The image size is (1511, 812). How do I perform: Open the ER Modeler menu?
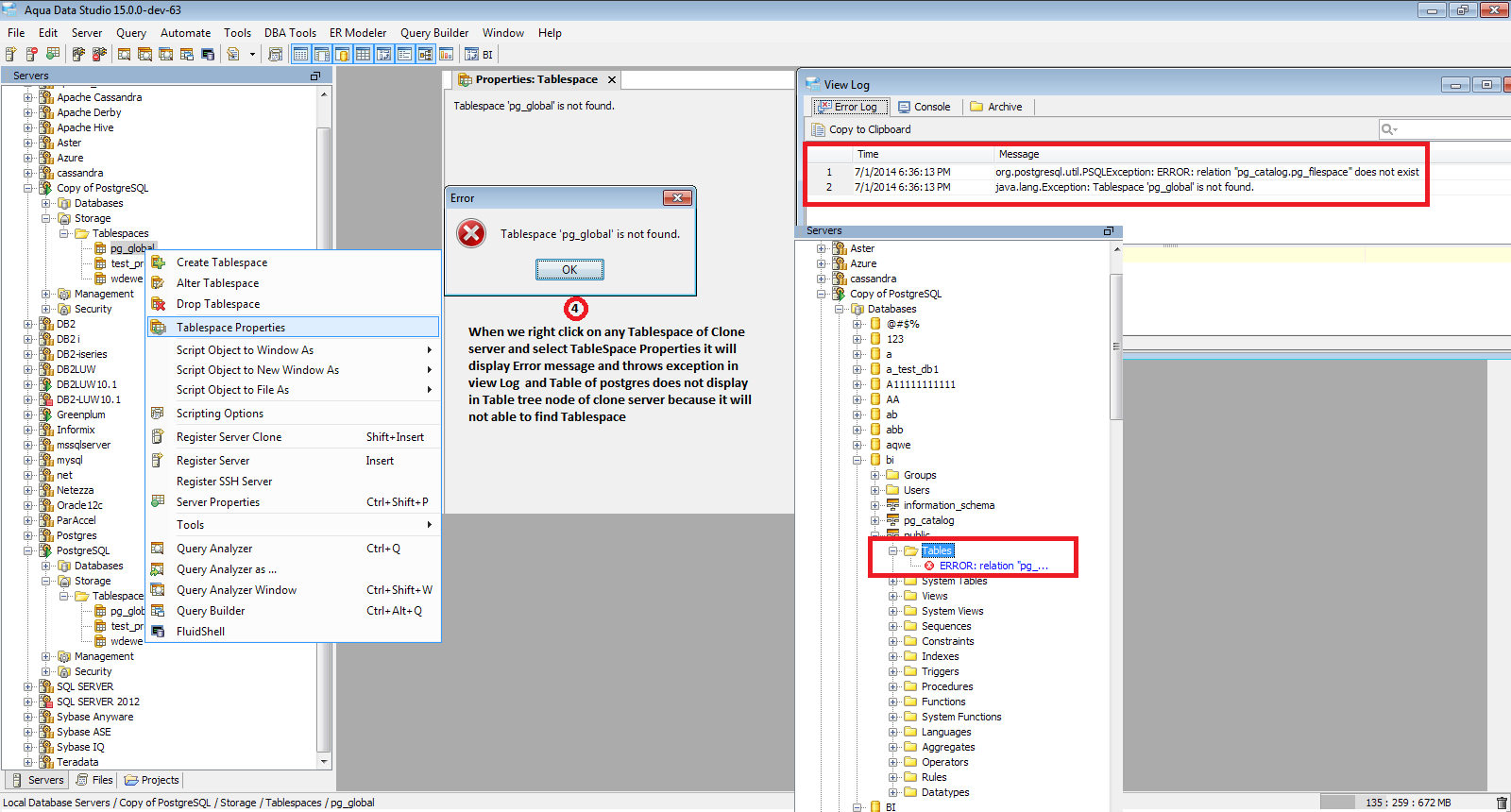pos(358,33)
